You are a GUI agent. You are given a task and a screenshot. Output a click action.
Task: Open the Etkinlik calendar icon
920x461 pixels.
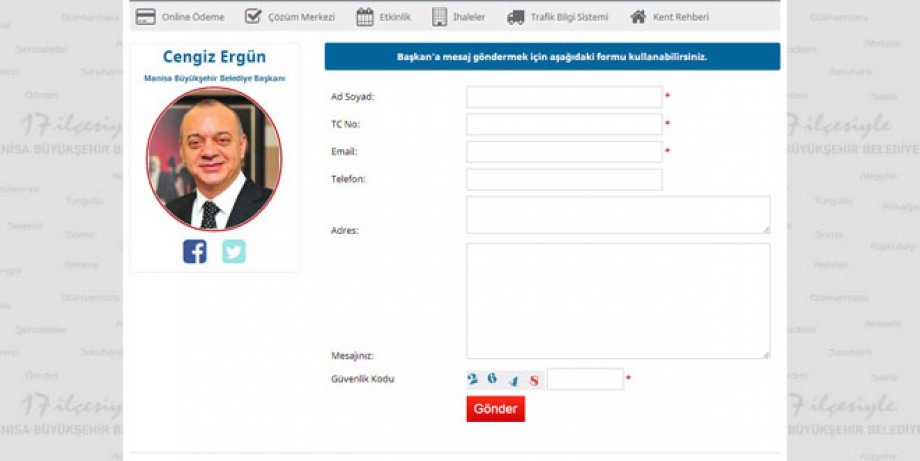point(365,17)
